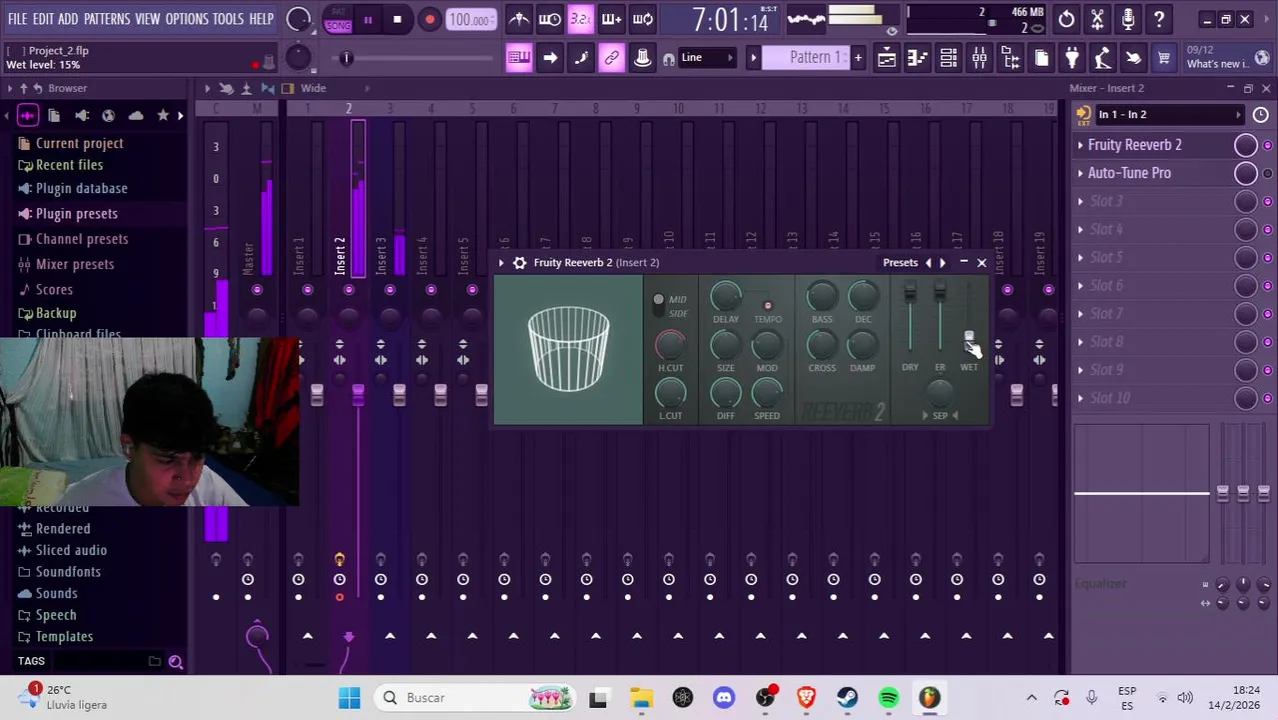Select the next preset arrow in Reeverb

942,263
